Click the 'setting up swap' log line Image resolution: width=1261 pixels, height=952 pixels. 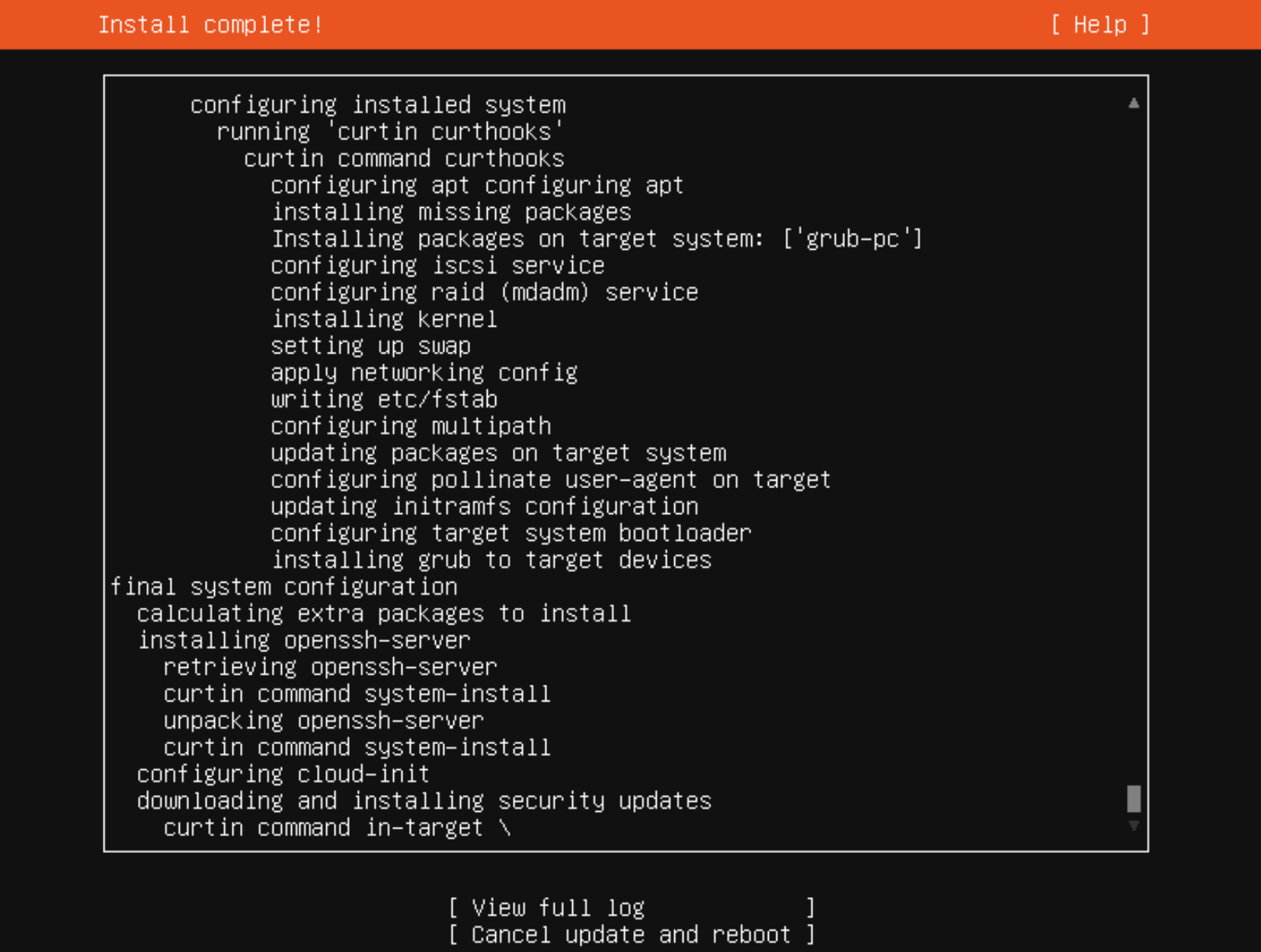pyautogui.click(x=370, y=346)
